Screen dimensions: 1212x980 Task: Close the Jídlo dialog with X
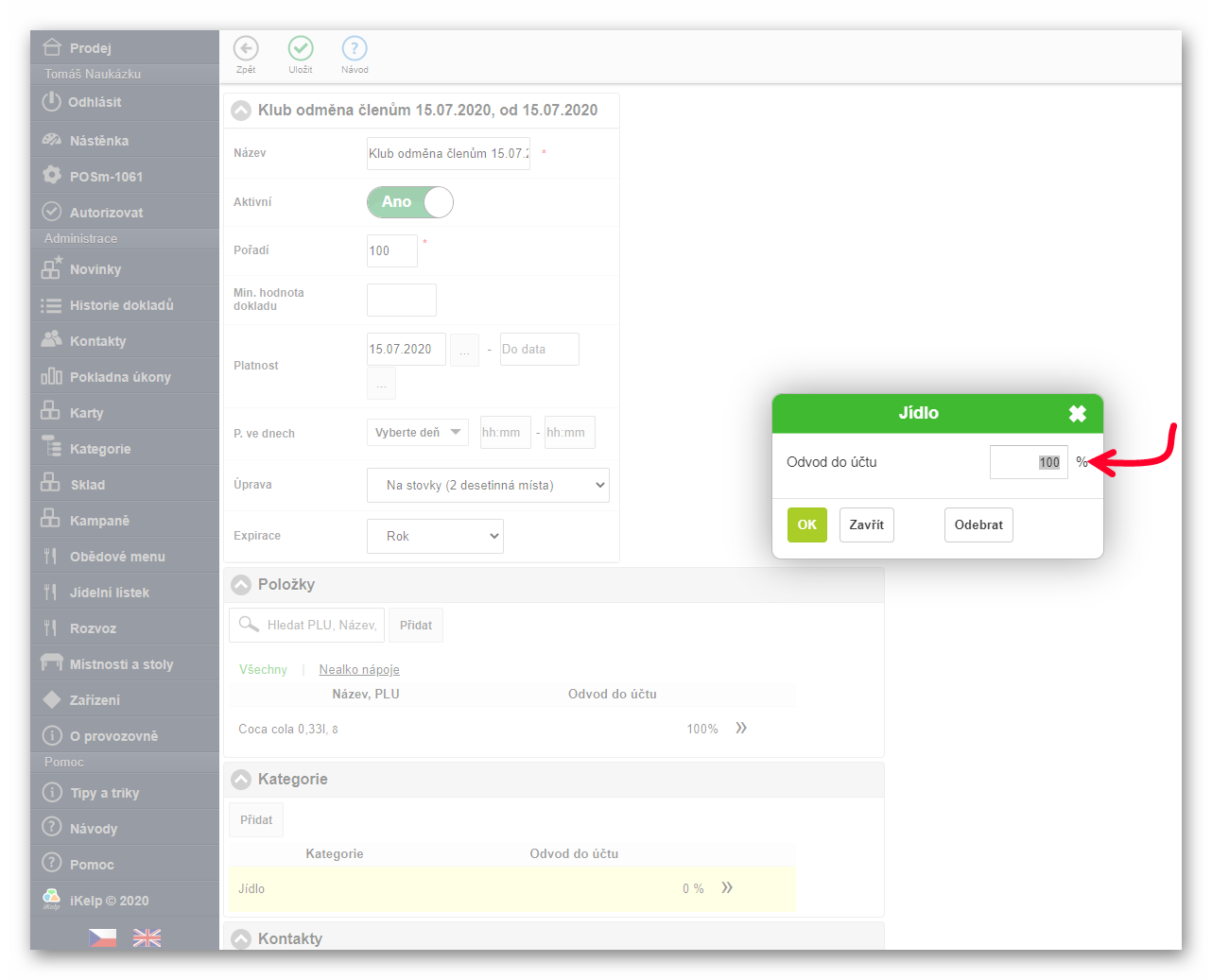(1077, 414)
